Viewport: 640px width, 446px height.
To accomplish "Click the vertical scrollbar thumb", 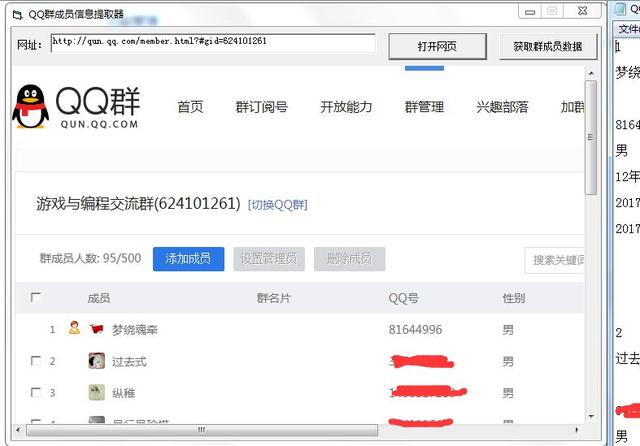I will coord(591,138).
